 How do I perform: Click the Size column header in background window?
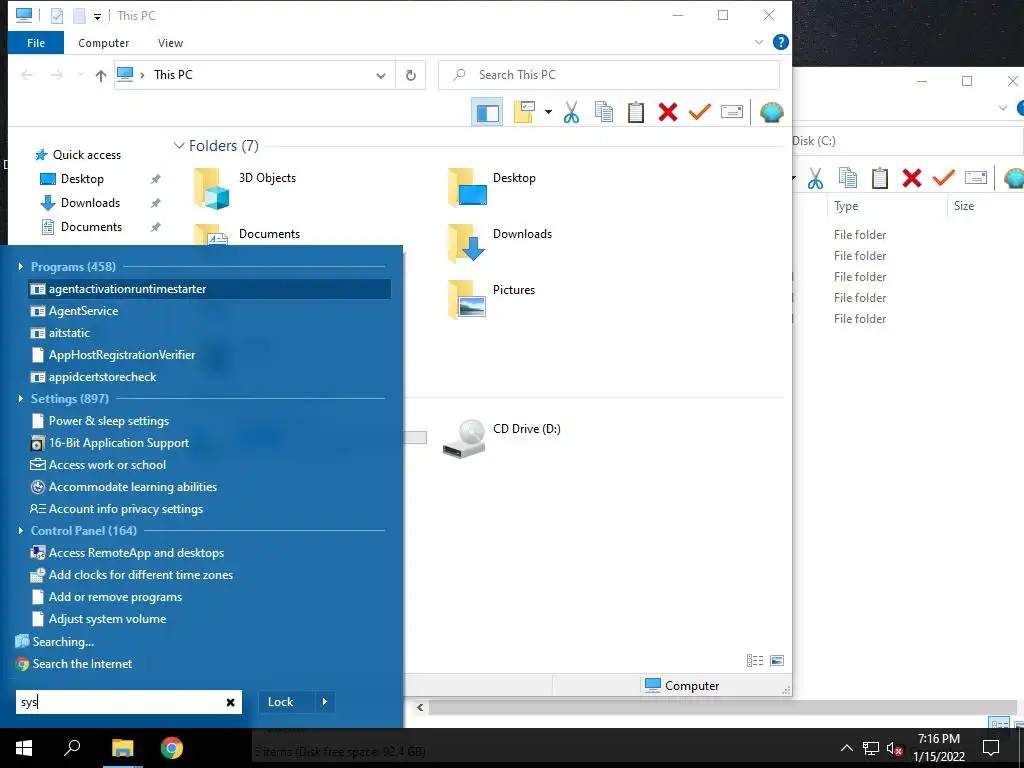(x=963, y=206)
